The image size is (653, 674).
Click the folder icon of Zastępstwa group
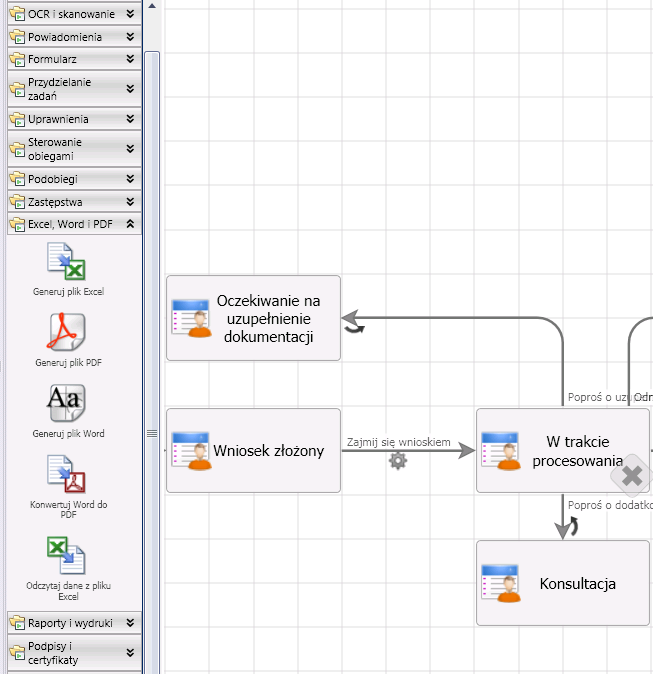click(17, 202)
